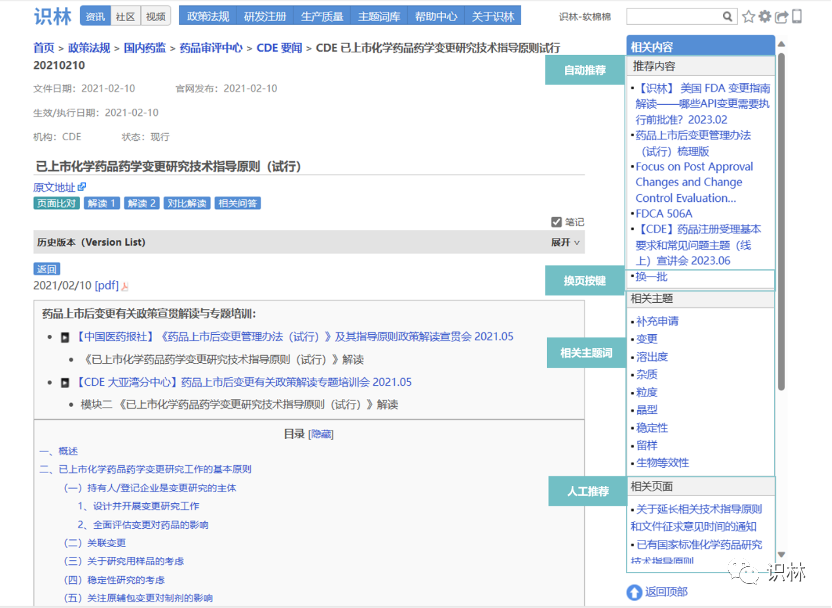This screenshot has width=832, height=608.
Task: Switch to the 资讯 tab
Action: [96, 16]
